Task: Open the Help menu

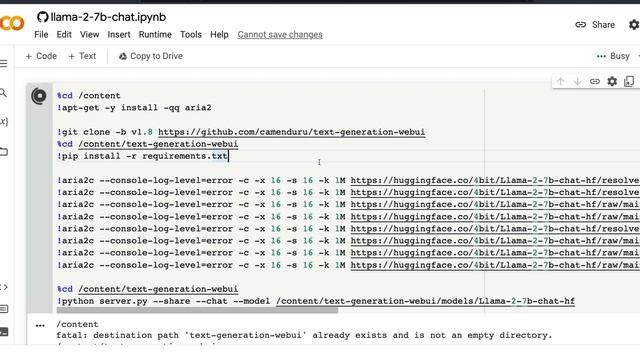Action: click(219, 35)
